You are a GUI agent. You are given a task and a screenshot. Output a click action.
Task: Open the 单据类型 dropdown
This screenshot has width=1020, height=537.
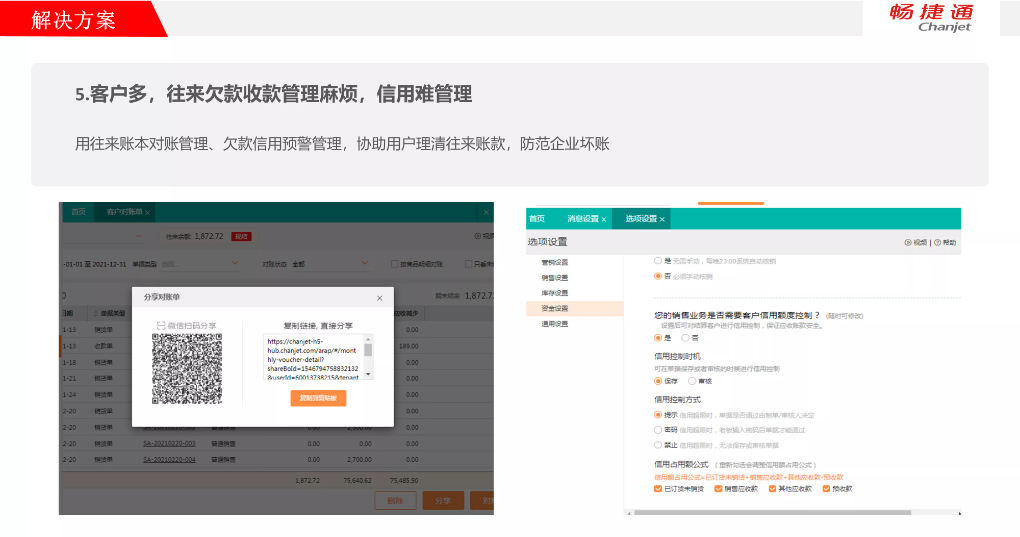tap(200, 264)
